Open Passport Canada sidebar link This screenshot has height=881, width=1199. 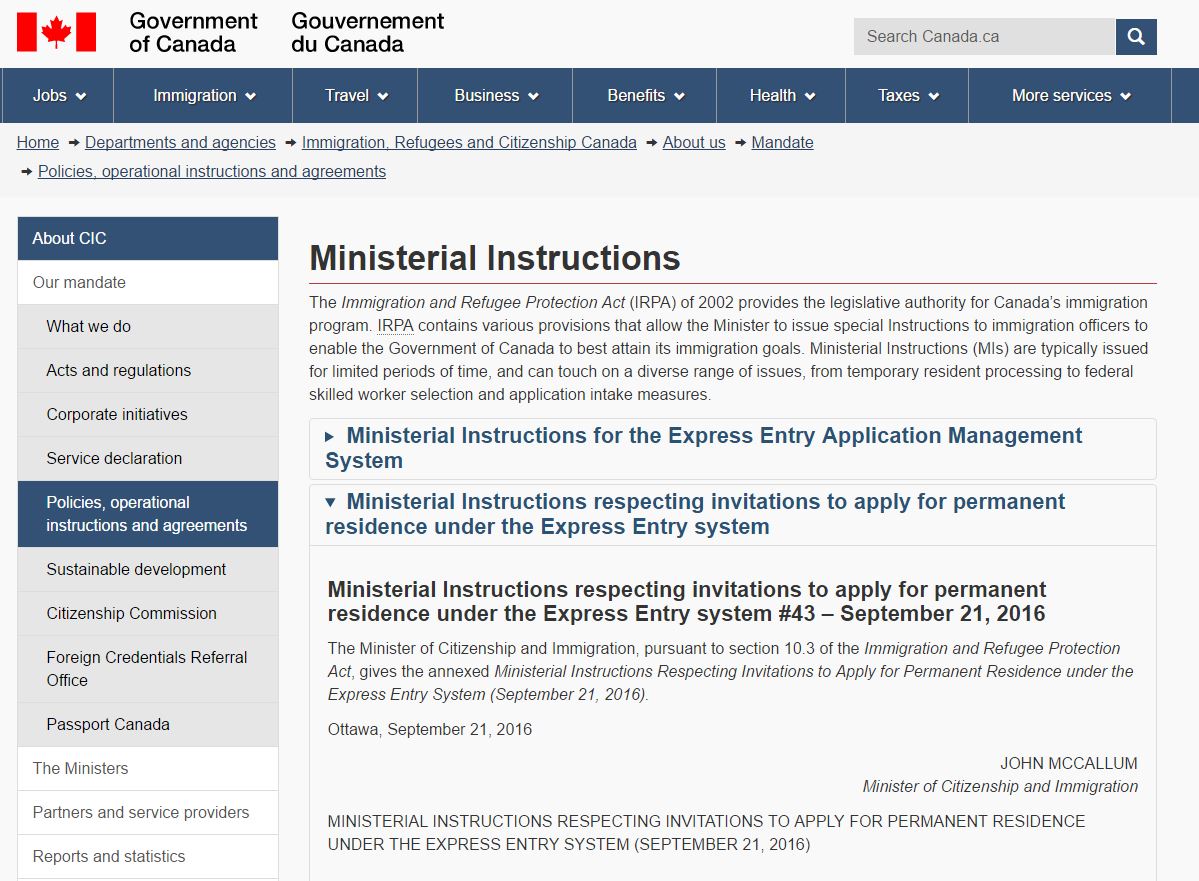[108, 725]
